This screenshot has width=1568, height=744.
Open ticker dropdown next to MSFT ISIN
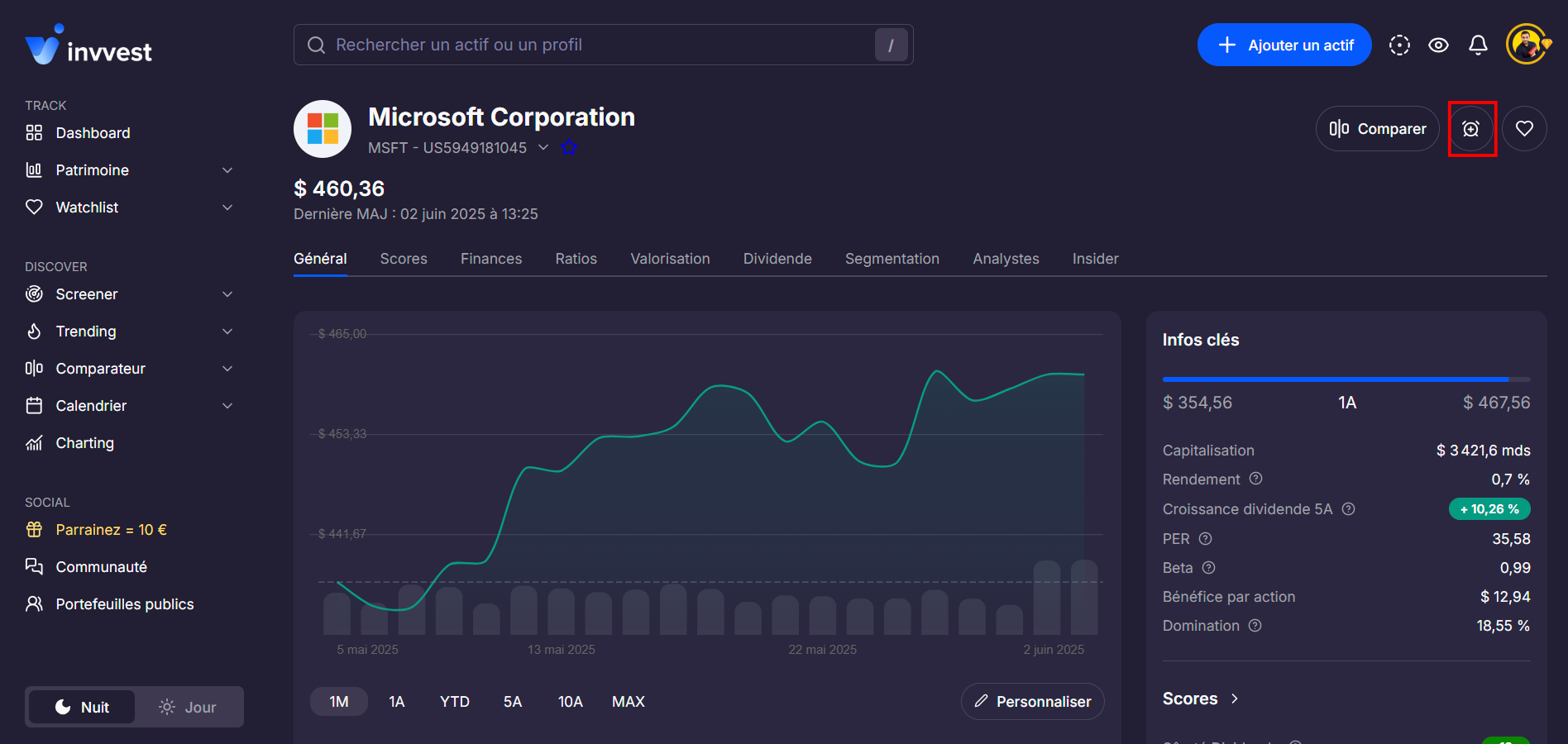click(543, 148)
